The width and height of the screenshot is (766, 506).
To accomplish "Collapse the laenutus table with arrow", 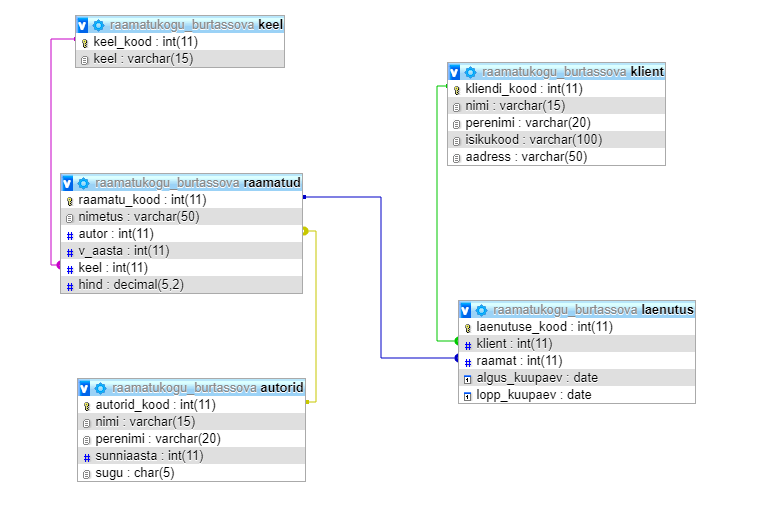I will [466, 310].
